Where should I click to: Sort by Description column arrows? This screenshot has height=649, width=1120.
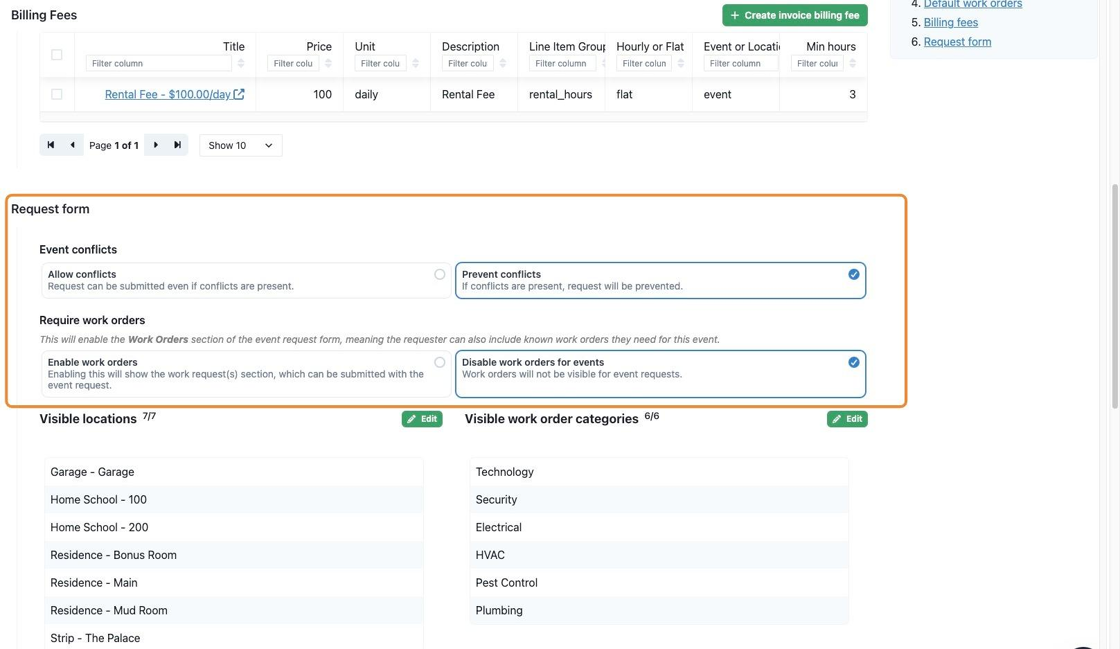coord(502,64)
